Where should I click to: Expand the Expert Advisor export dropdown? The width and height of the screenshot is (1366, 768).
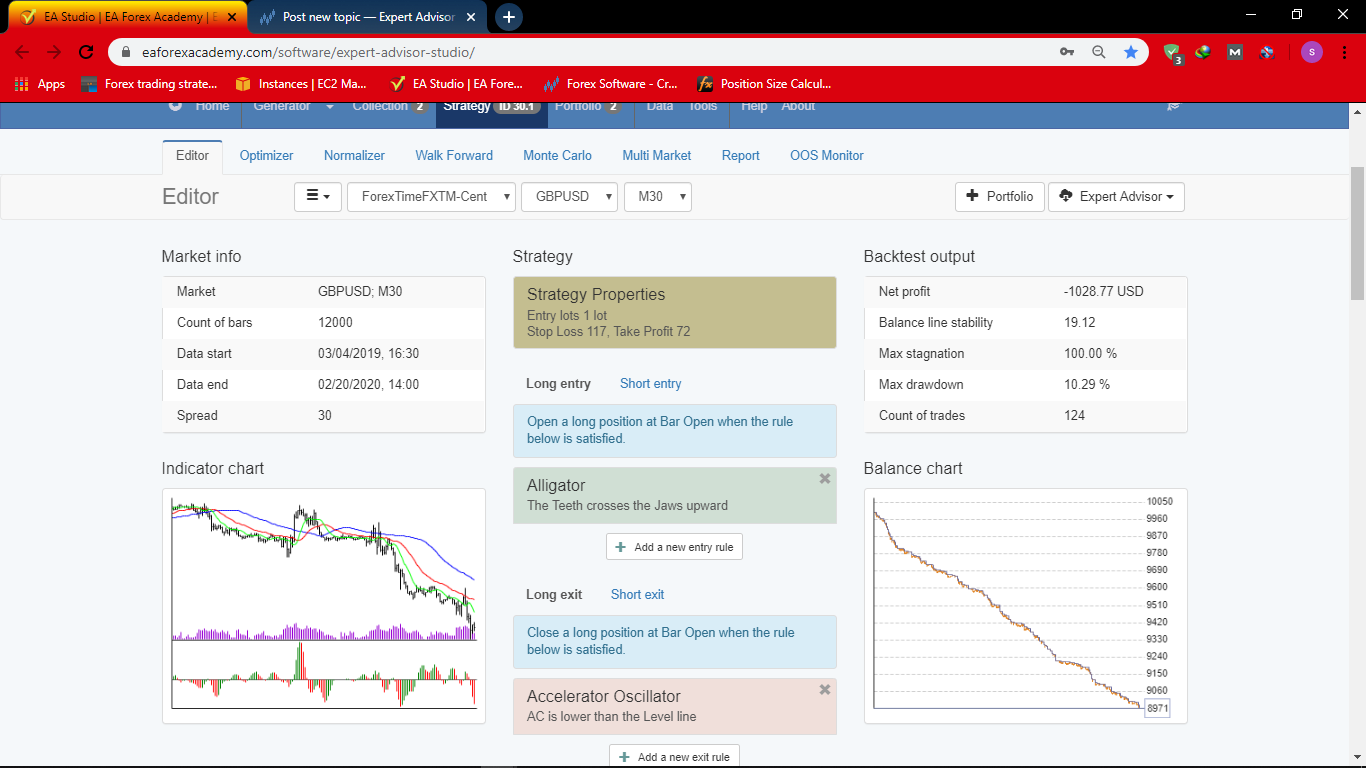pyautogui.click(x=1116, y=197)
